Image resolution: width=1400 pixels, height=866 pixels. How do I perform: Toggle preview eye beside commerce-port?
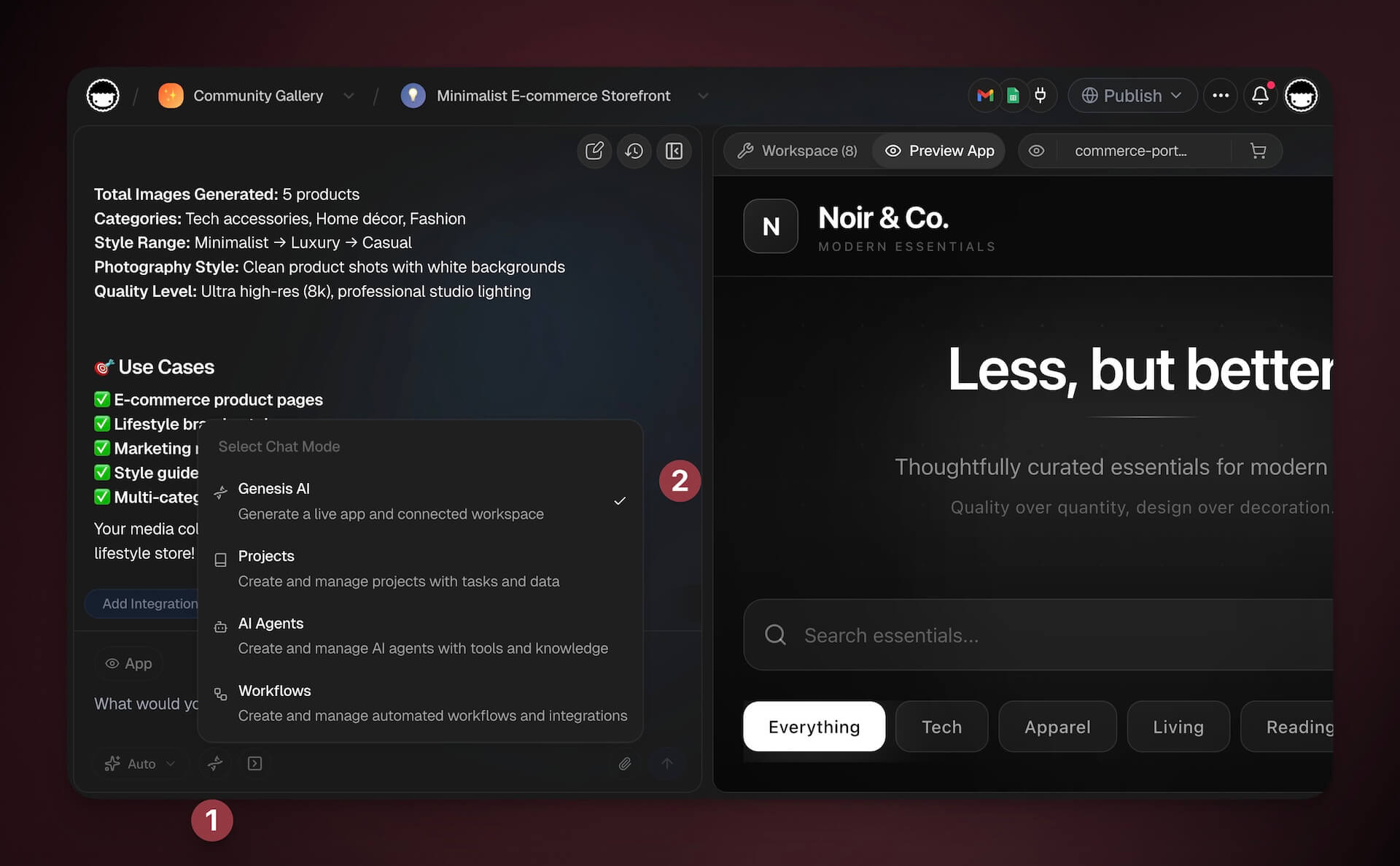[1036, 151]
